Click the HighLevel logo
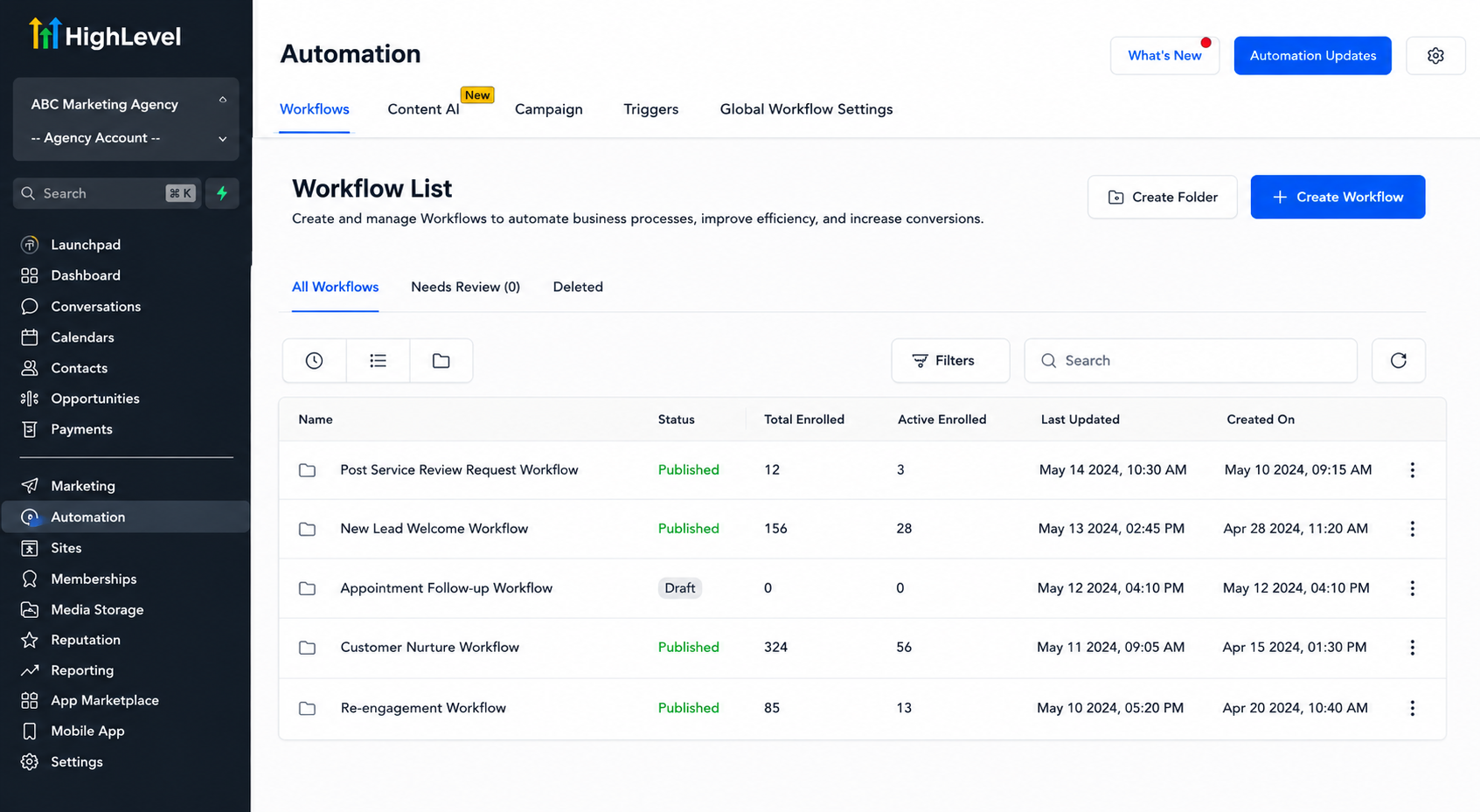Screen dimensions: 1480x812 point(105,35)
